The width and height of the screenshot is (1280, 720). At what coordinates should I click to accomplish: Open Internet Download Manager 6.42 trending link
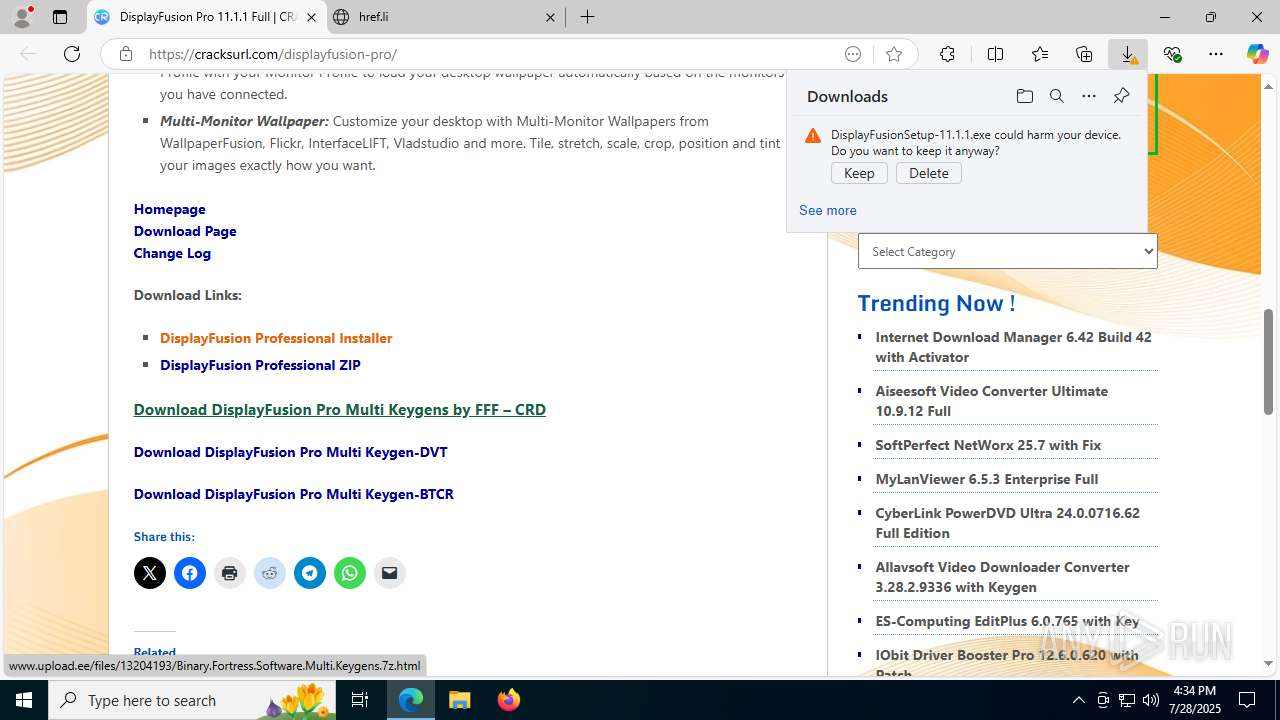1013,347
